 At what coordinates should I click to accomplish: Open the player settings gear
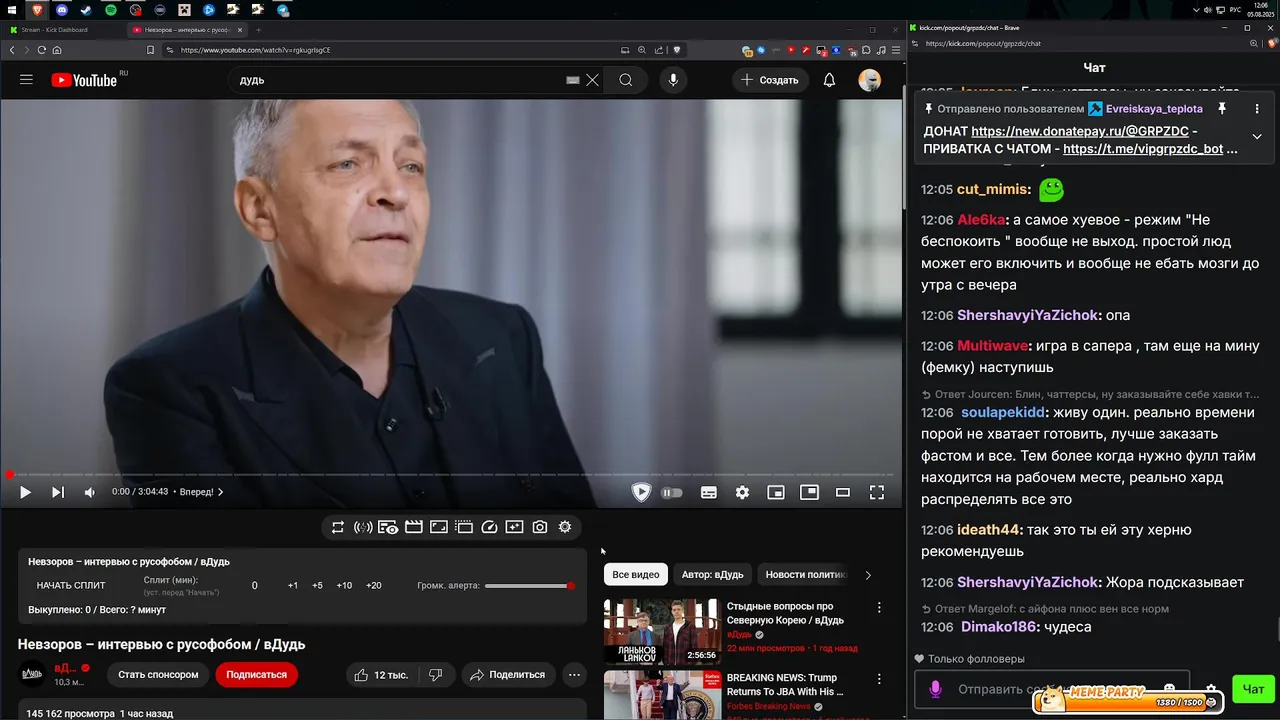(x=742, y=492)
